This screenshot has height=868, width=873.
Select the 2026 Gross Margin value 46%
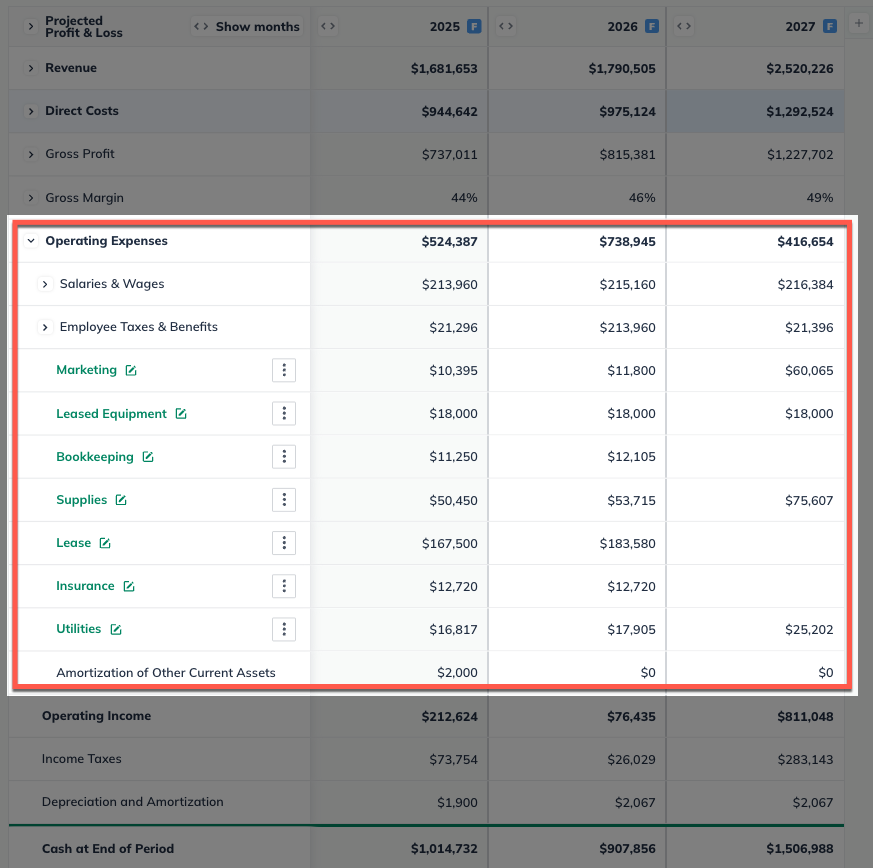[x=642, y=198]
